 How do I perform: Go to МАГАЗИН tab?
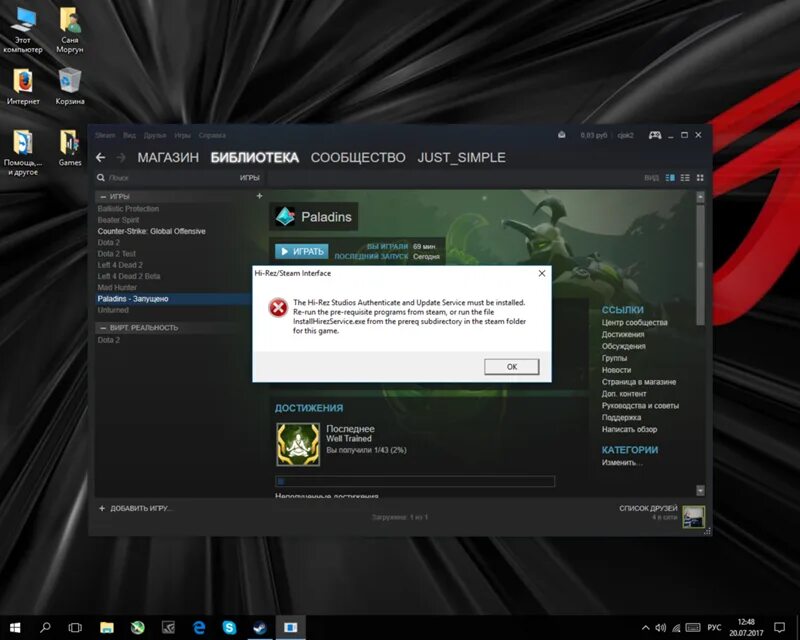(x=168, y=157)
